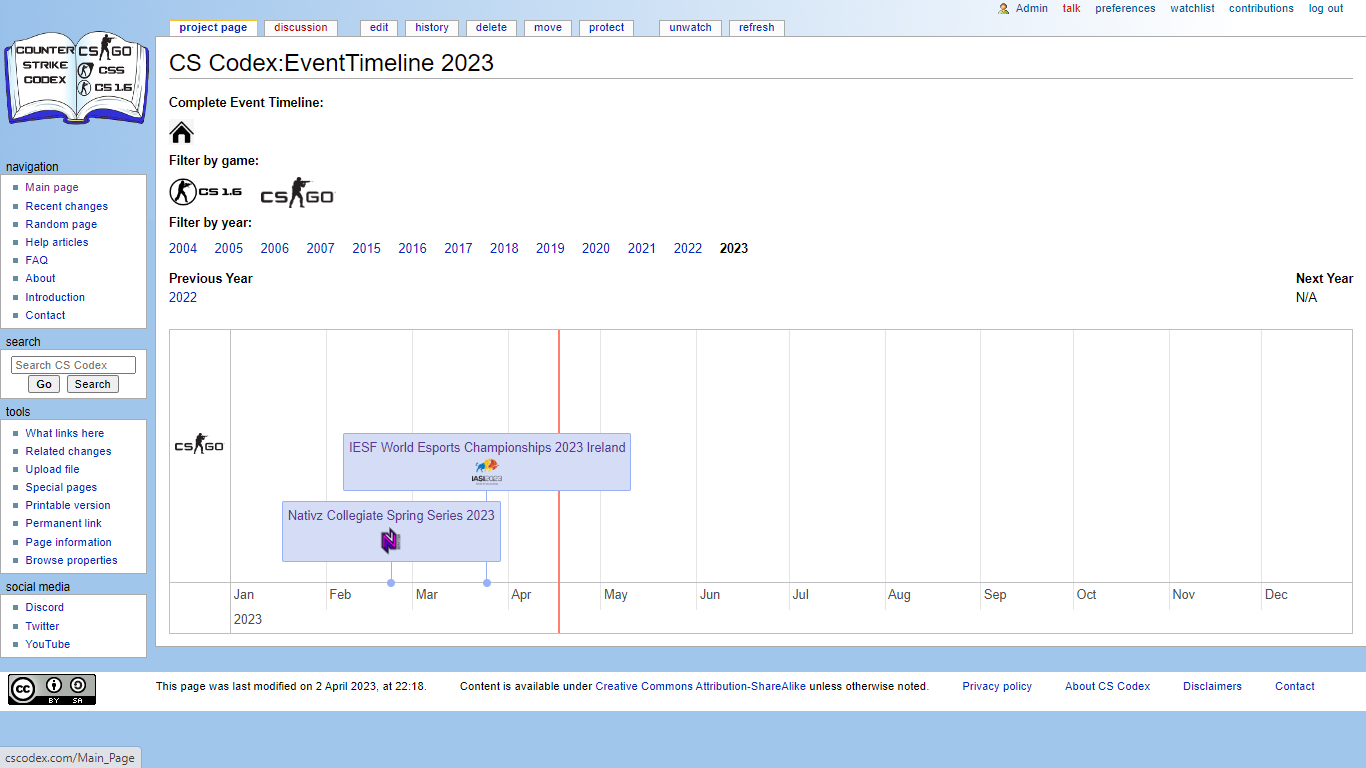Select year 2022 in the year filter
Viewport: 1366px width, 768px height.
click(x=687, y=249)
